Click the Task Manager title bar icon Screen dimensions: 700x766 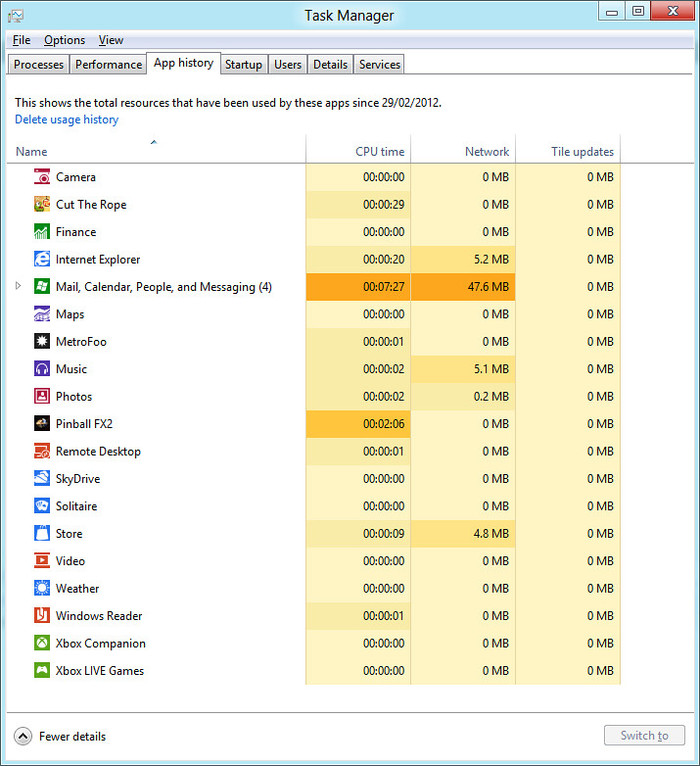pyautogui.click(x=16, y=16)
